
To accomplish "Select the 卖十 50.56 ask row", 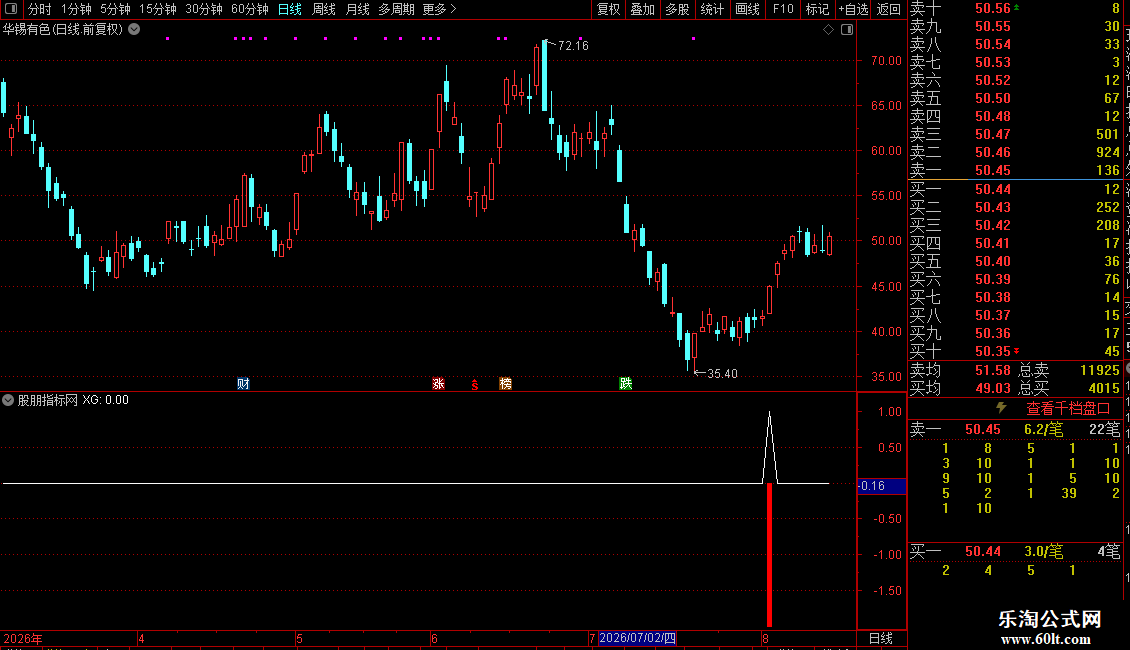I will [1015, 9].
